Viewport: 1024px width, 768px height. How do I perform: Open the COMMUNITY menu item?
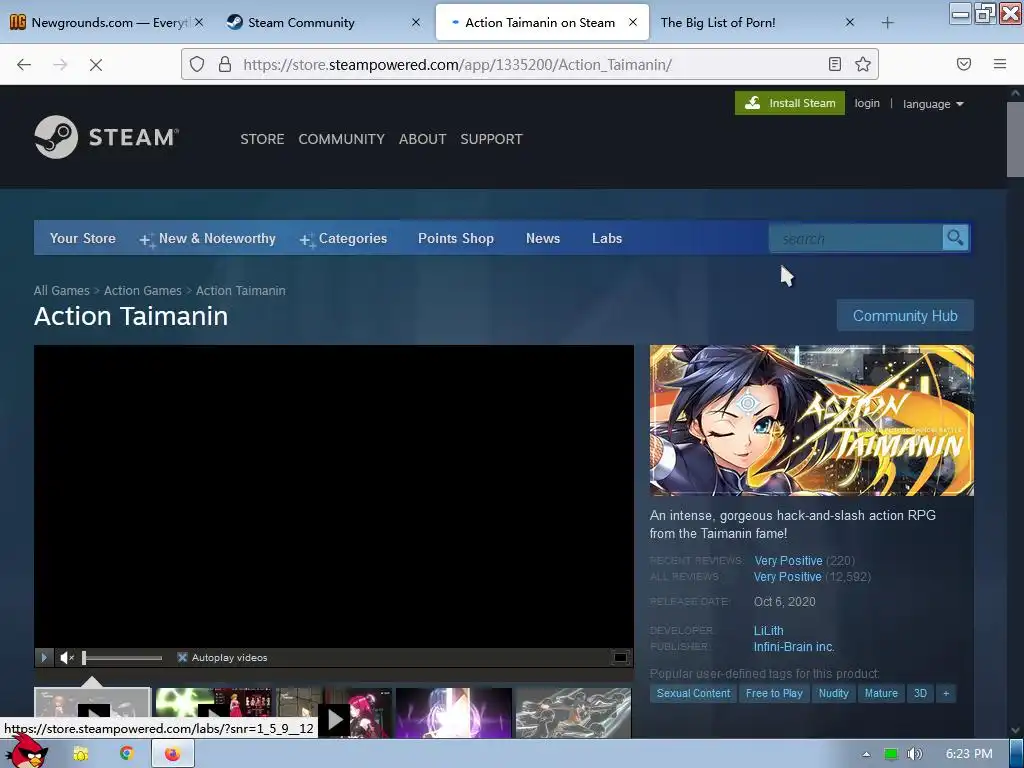[342, 139]
